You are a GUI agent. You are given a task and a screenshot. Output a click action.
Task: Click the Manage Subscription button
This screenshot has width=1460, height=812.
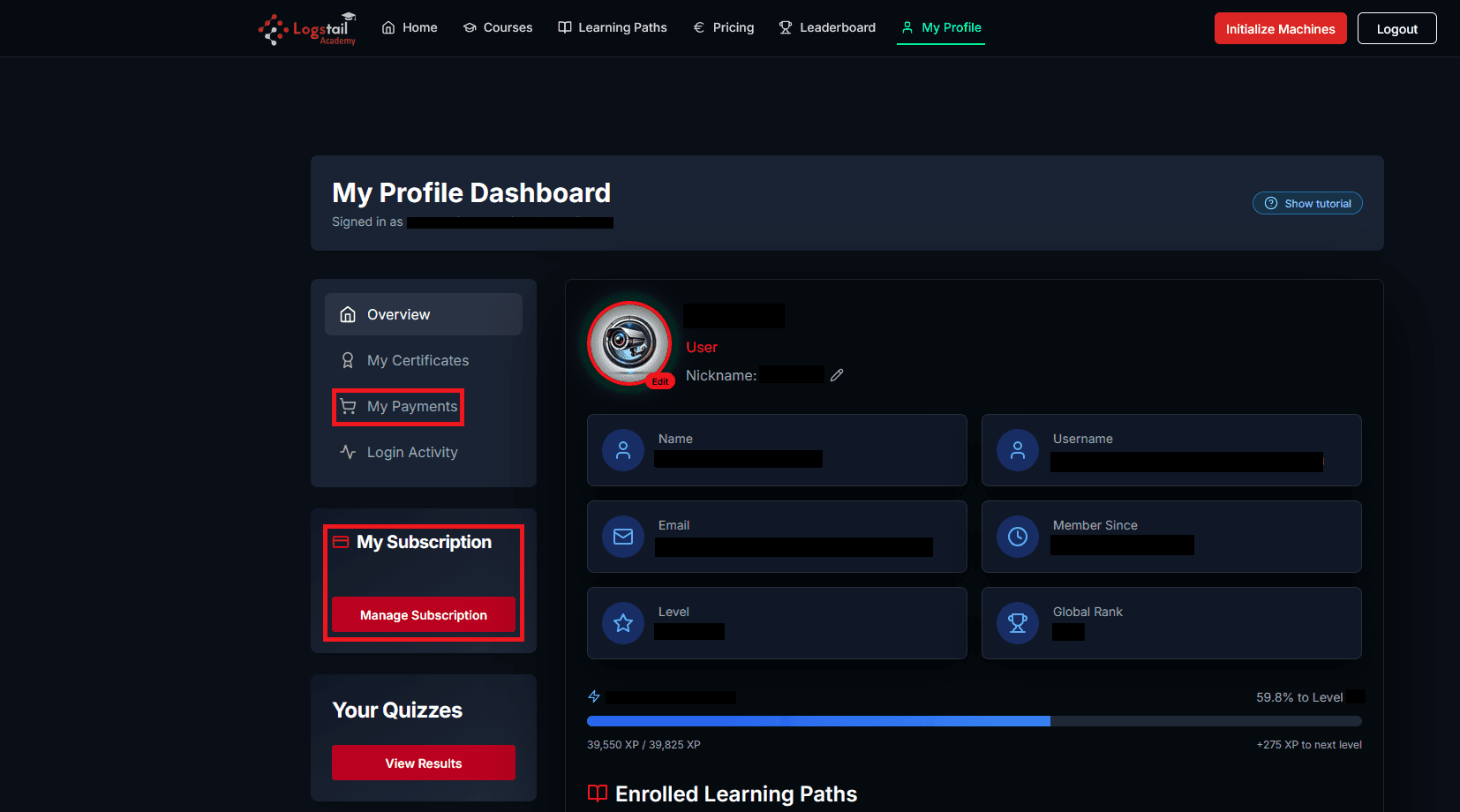pyautogui.click(x=424, y=614)
